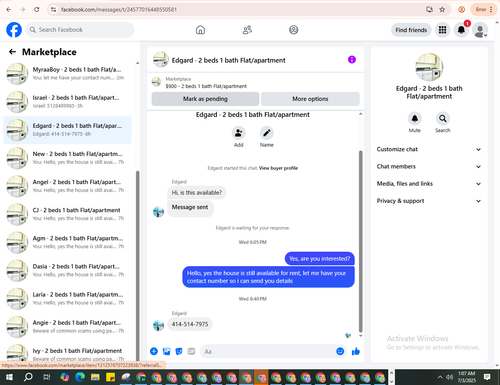500x385 pixels.
Task: Click the Find friends button
Action: [411, 30]
